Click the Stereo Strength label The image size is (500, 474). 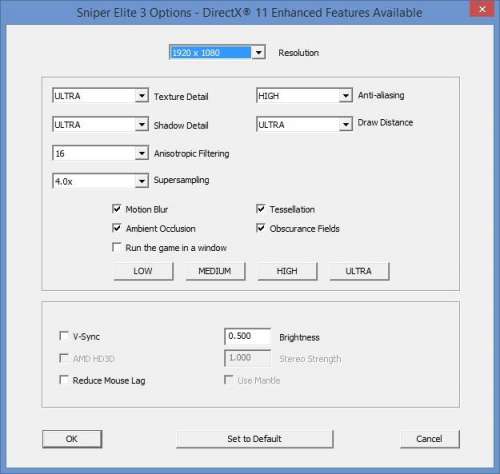pyautogui.click(x=310, y=359)
